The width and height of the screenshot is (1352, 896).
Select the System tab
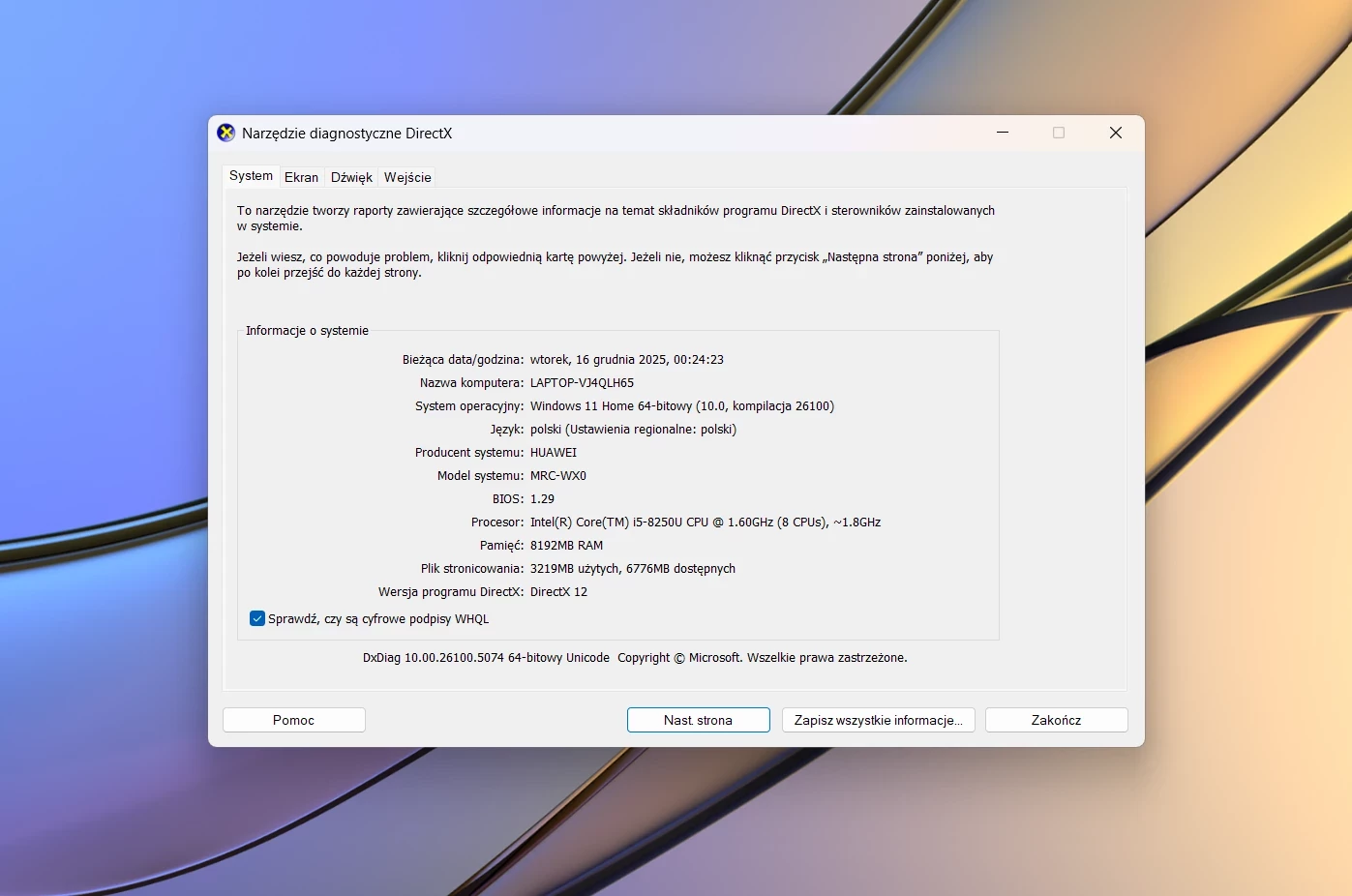point(251,176)
